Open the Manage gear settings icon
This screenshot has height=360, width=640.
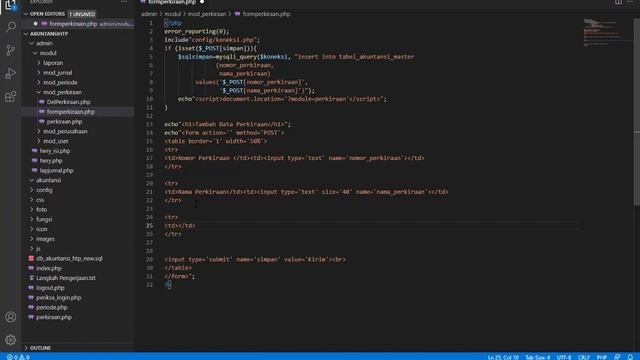11,340
